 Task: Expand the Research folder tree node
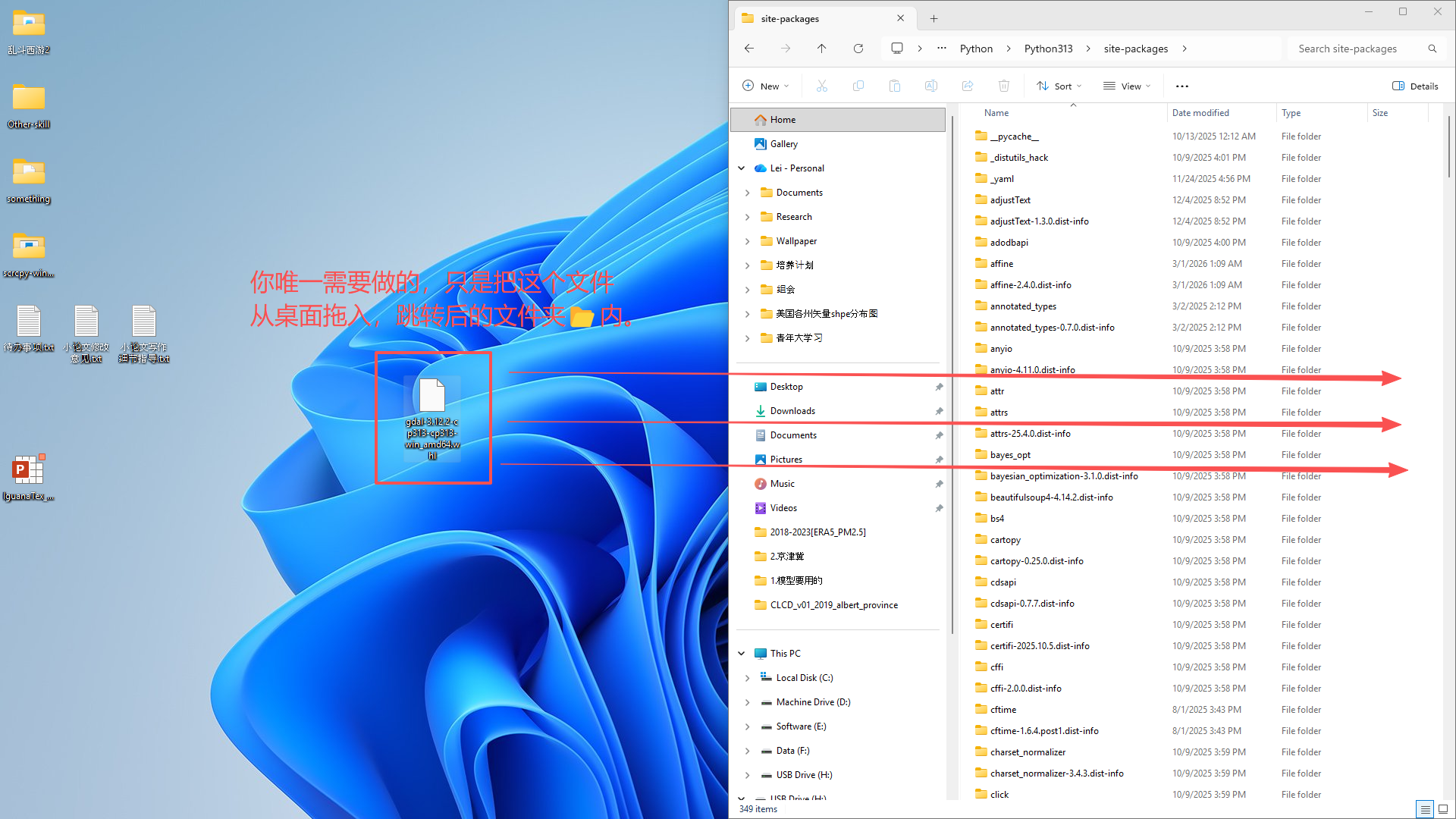(x=747, y=217)
